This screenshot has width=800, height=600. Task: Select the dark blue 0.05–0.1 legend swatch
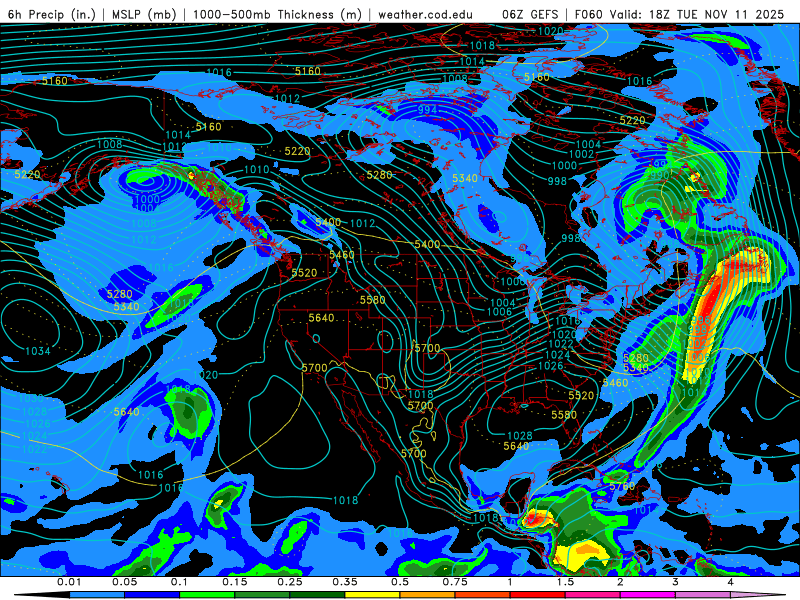coord(152,595)
